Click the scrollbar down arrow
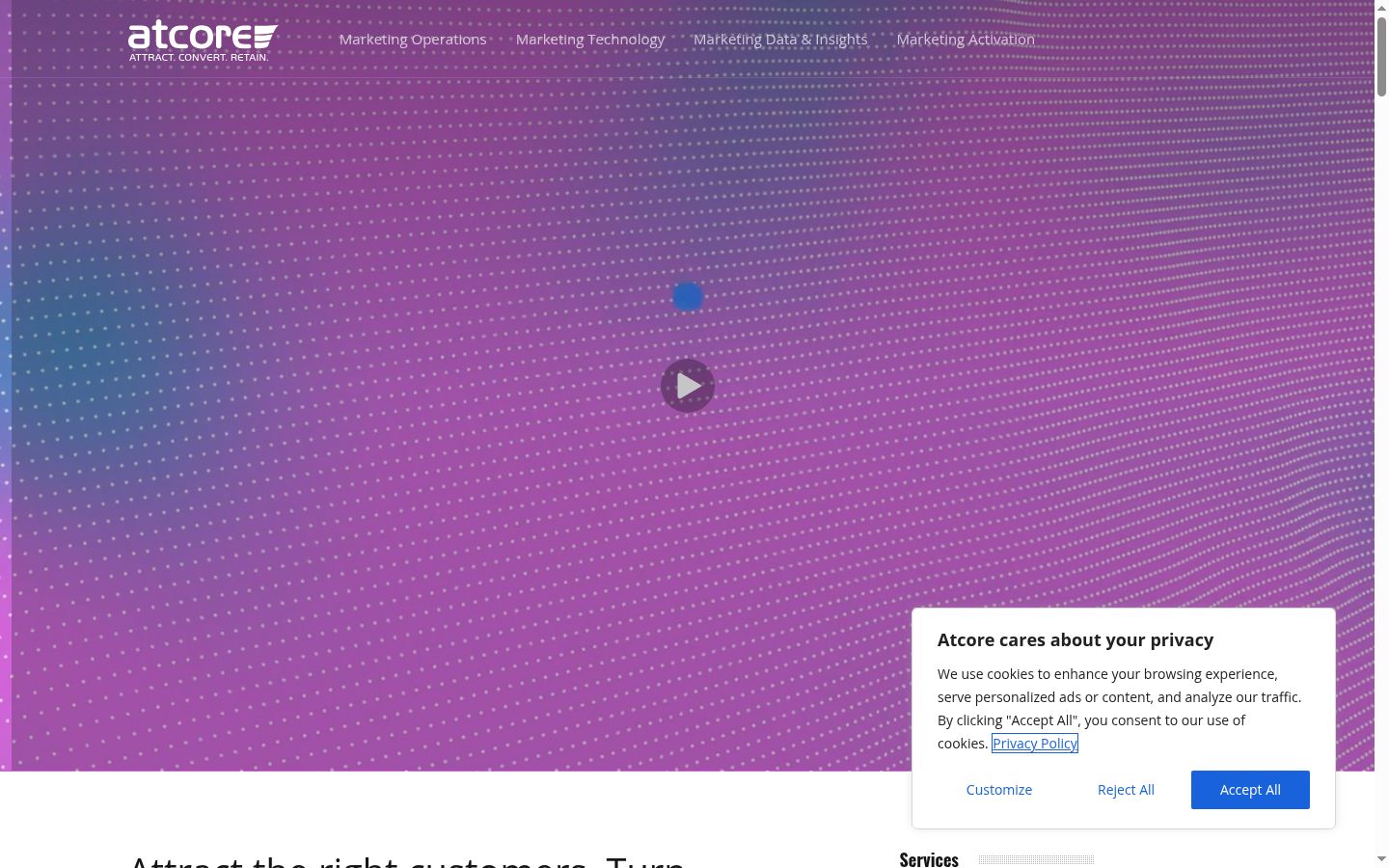This screenshot has height=868, width=1389. point(1381,859)
